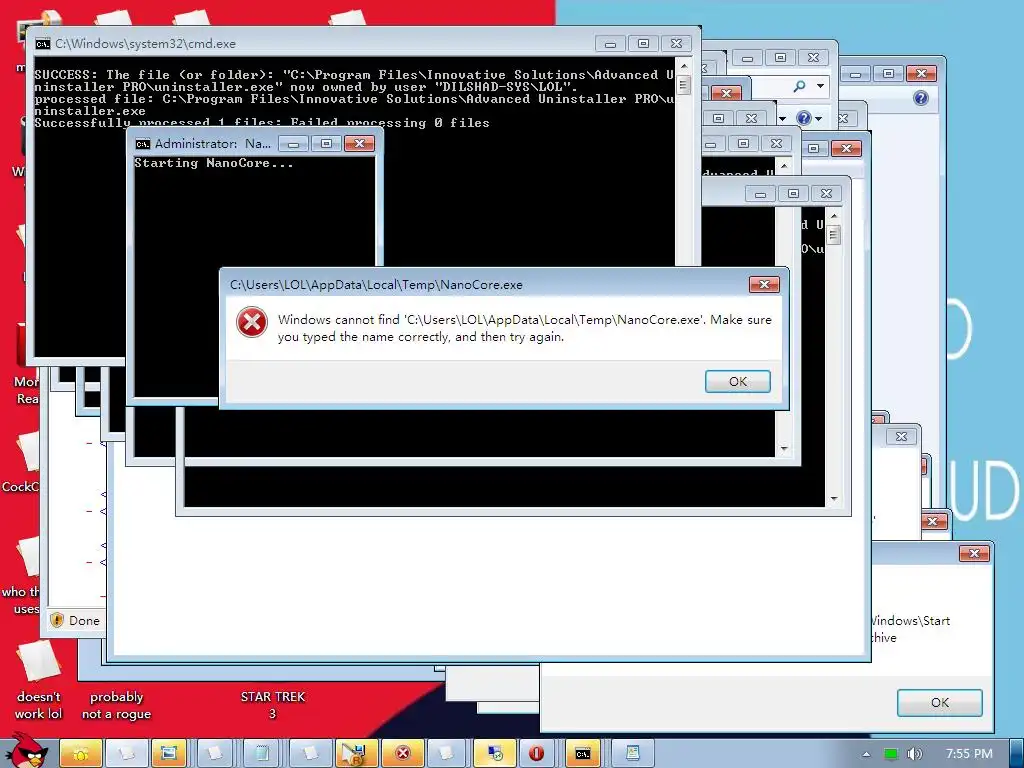Click the Administrator NanoCore console title icon
The image size is (1024, 768).
click(x=142, y=144)
